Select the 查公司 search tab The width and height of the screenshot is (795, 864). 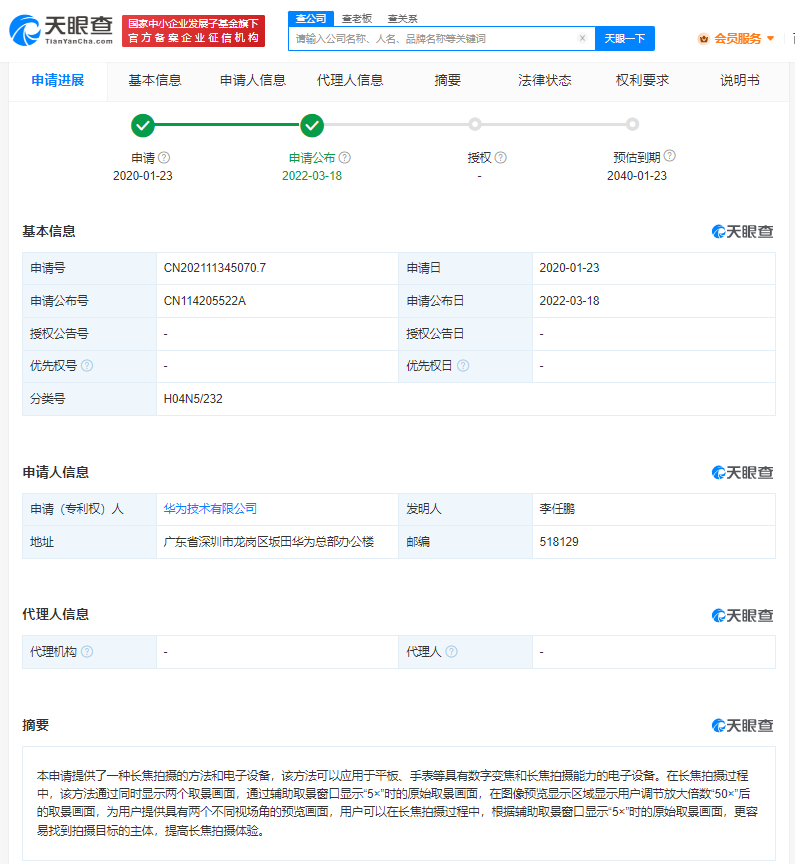click(x=311, y=19)
